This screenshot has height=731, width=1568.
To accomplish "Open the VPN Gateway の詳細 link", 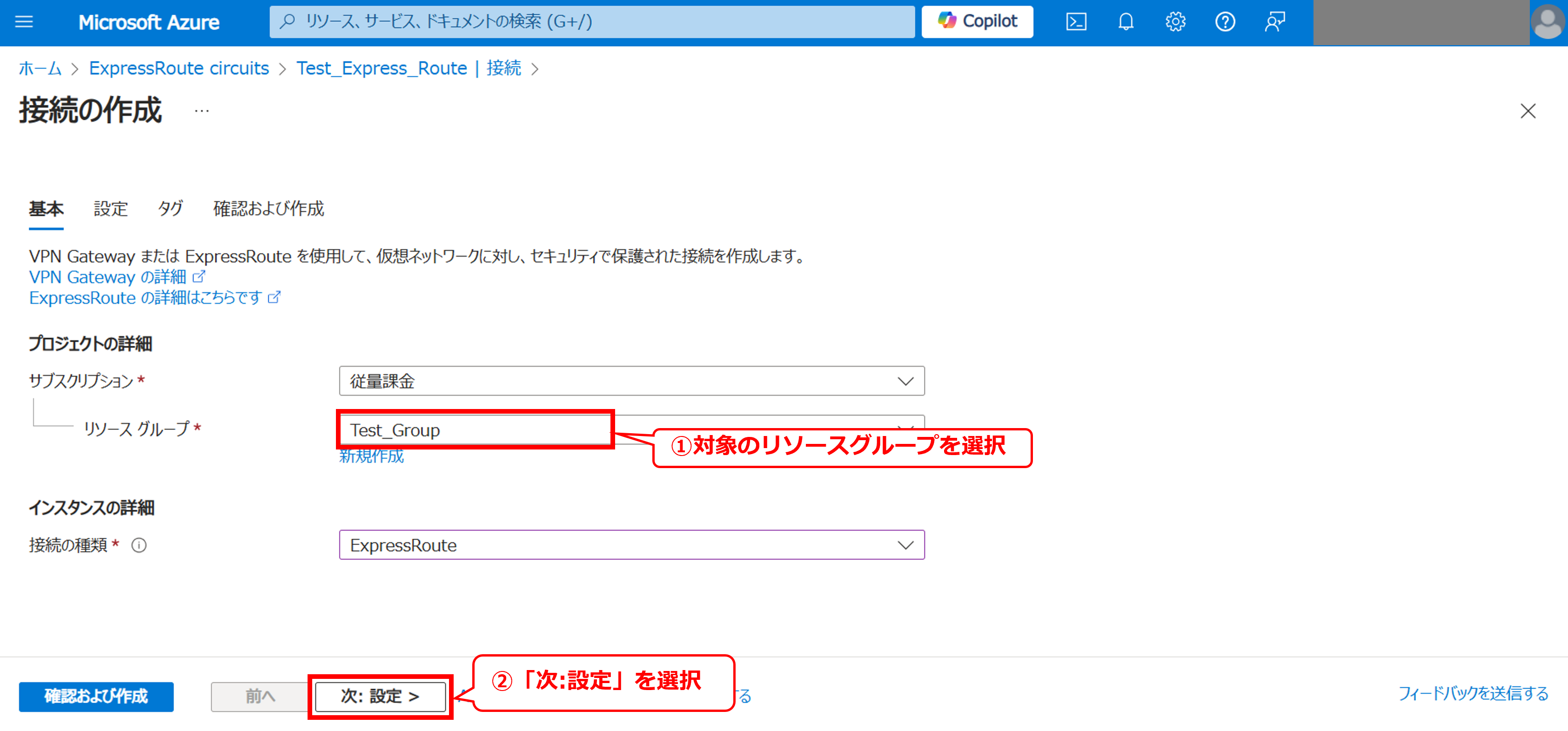I will [x=108, y=277].
